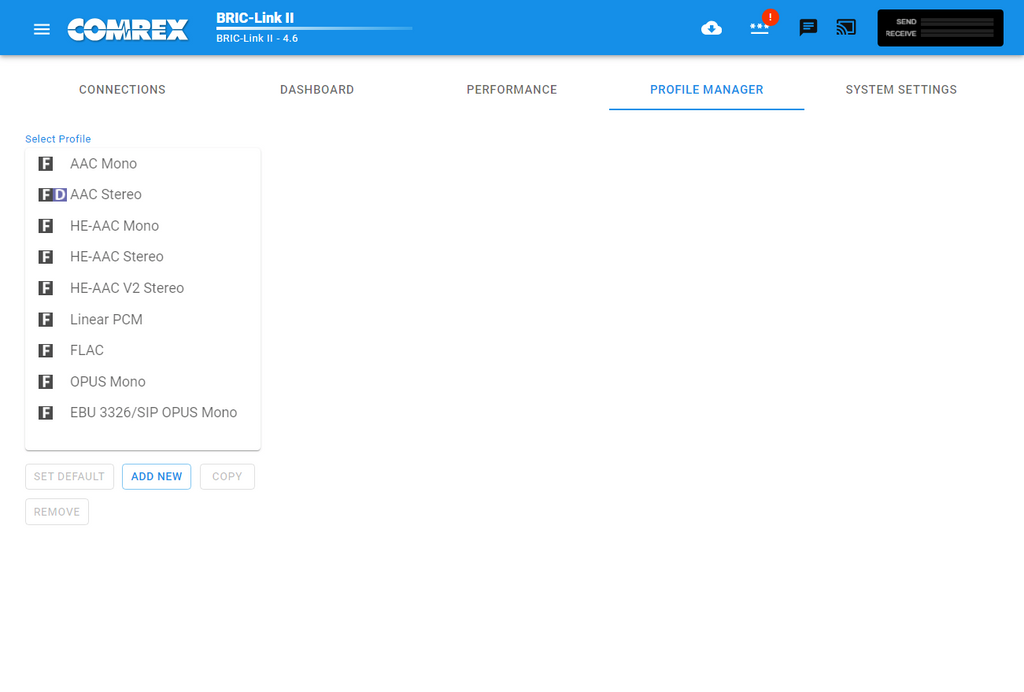Open the hamburger navigation menu

coord(41,29)
